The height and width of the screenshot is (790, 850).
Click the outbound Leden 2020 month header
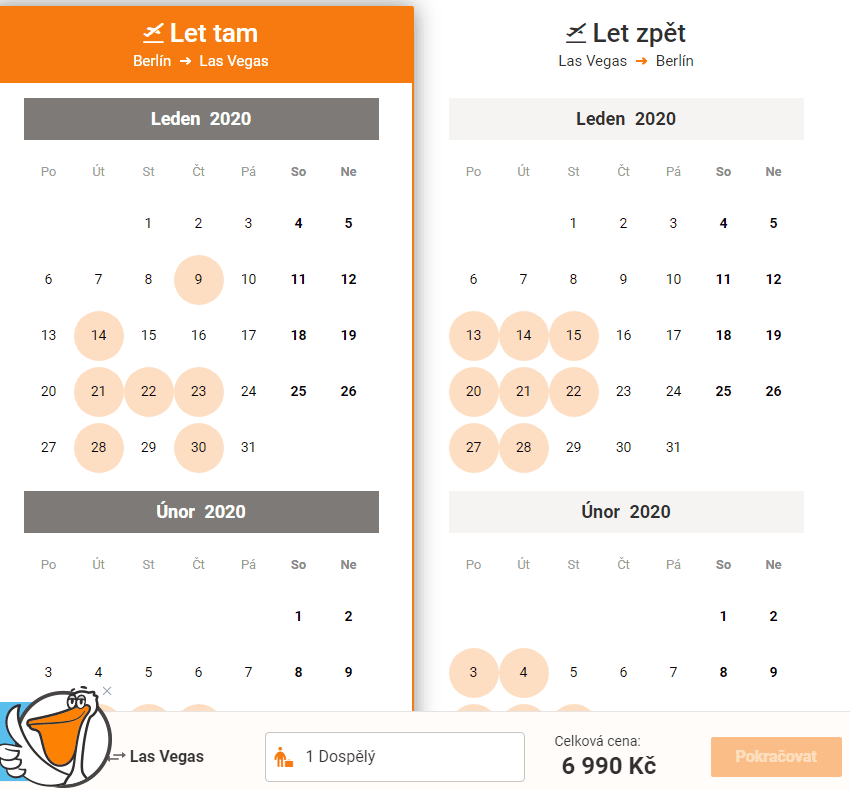coord(201,119)
